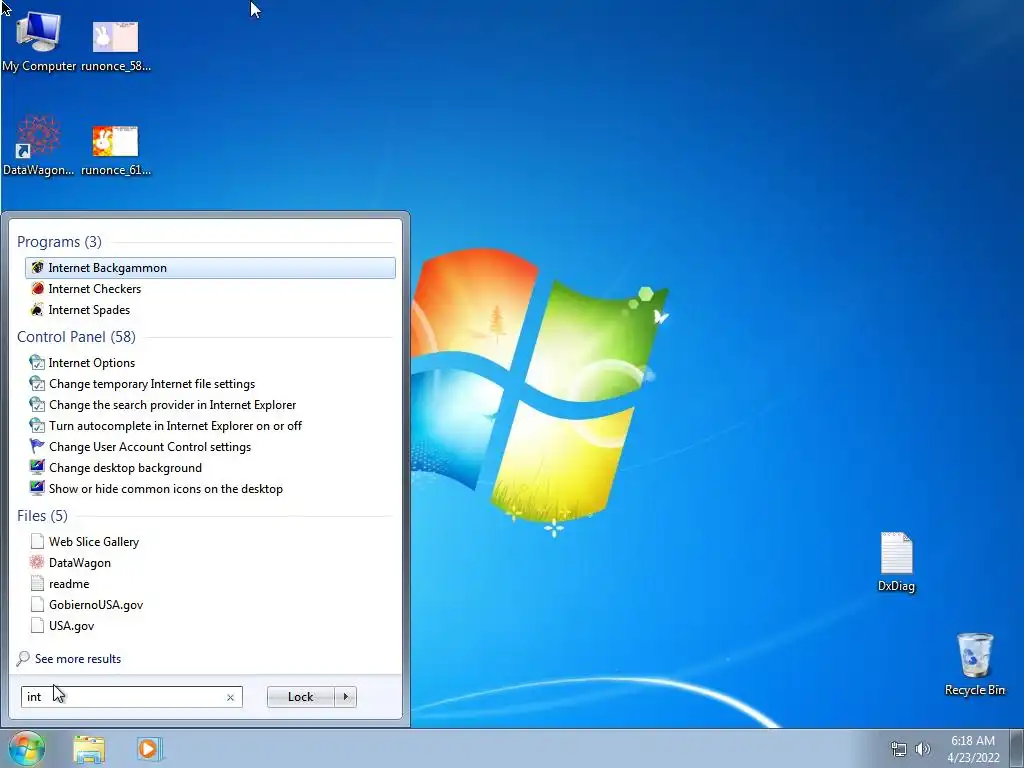Click the volume speaker tray icon
1024x768 pixels.
point(923,749)
